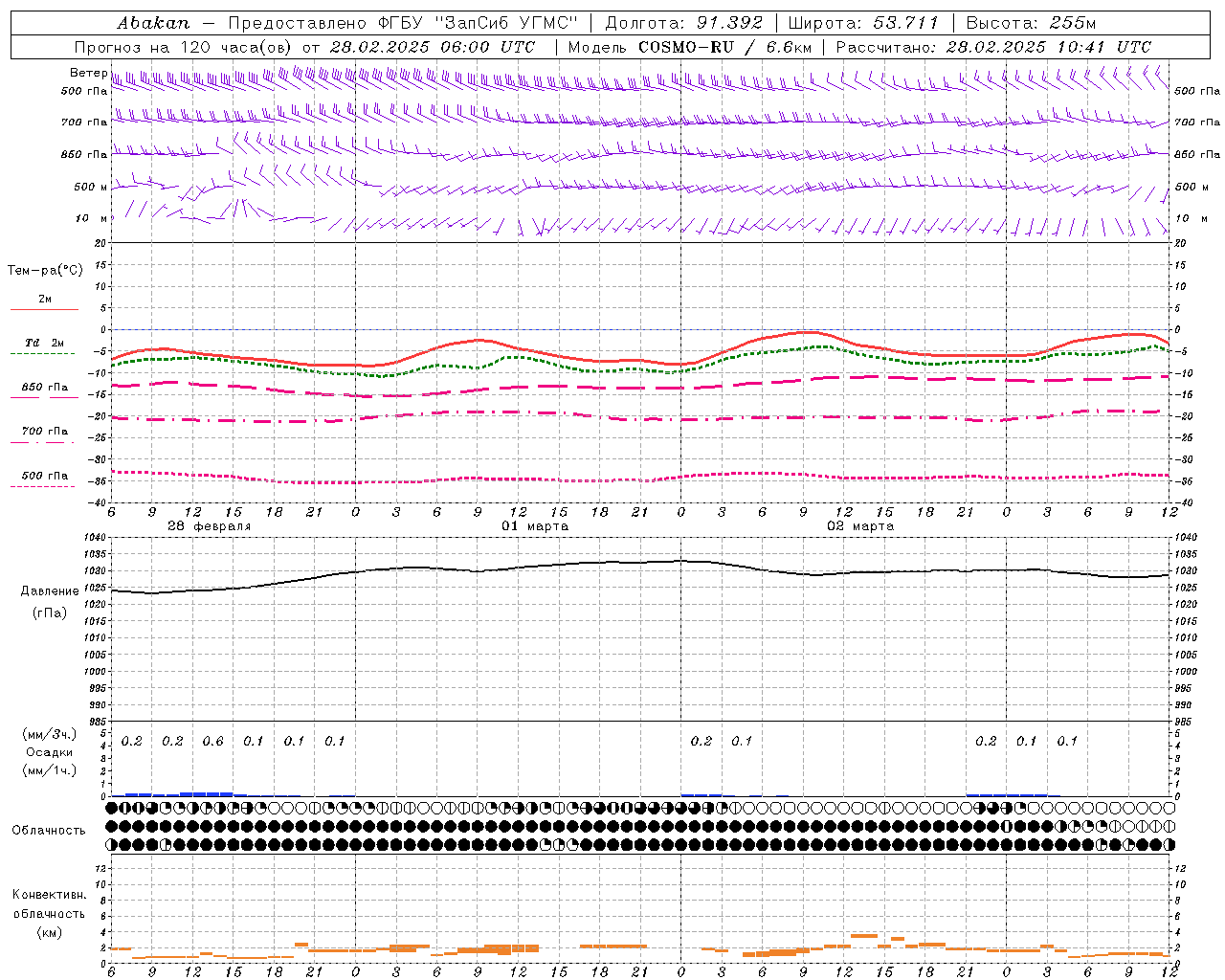Click the longitude value "Долгота: 91.392"
The height and width of the screenshot is (980, 1225).
684,23
